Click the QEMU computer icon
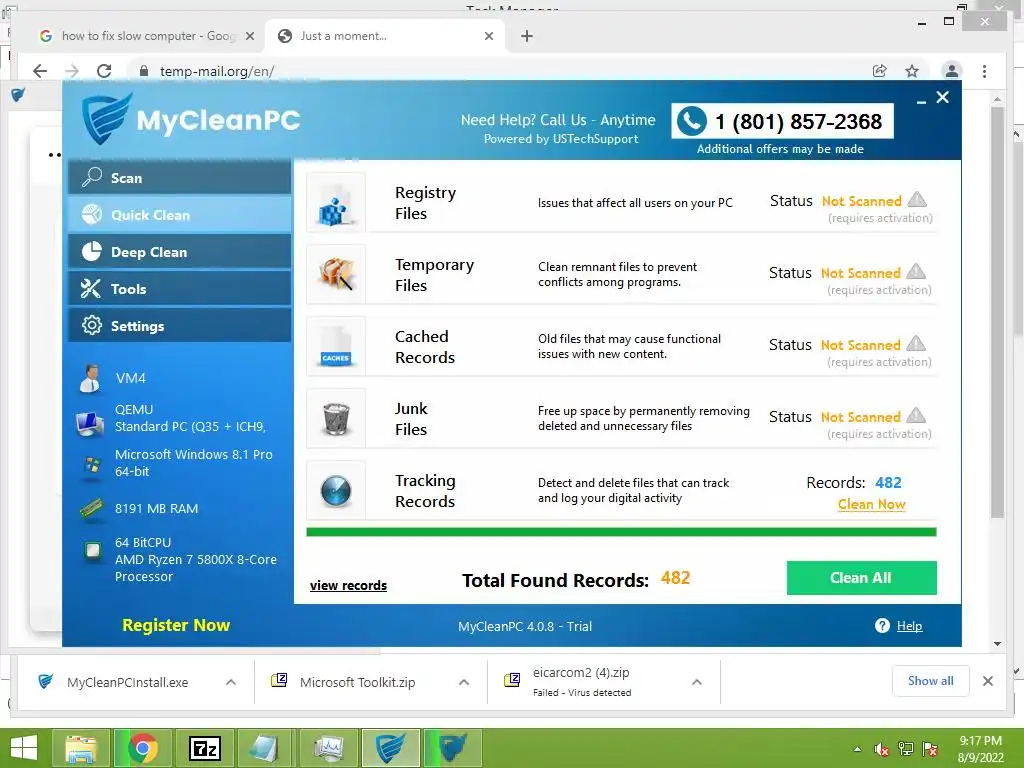The image size is (1024, 768). [89, 423]
